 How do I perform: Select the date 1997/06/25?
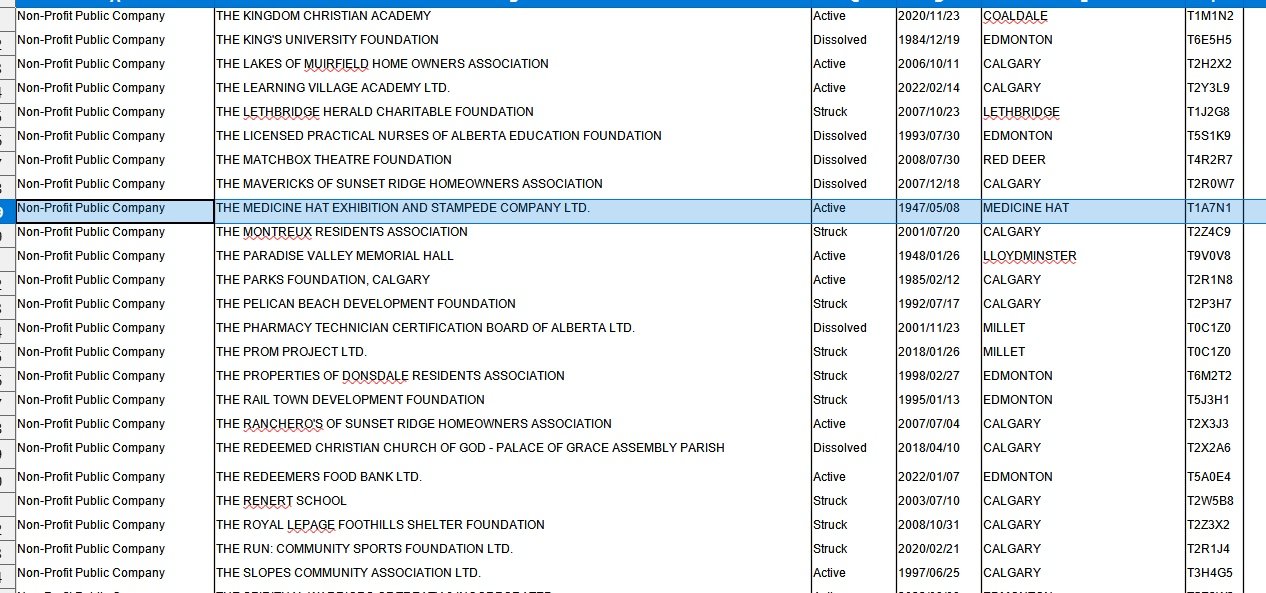click(x=938, y=573)
